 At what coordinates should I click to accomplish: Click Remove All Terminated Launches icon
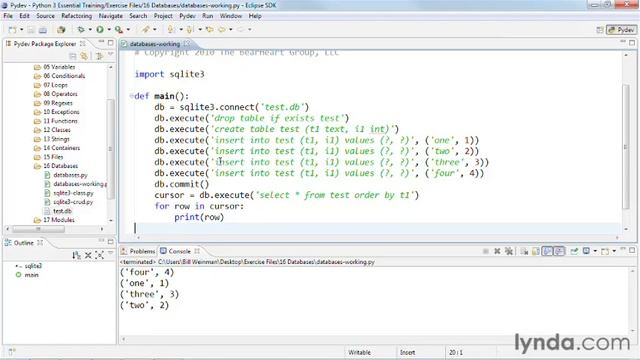click(x=509, y=251)
